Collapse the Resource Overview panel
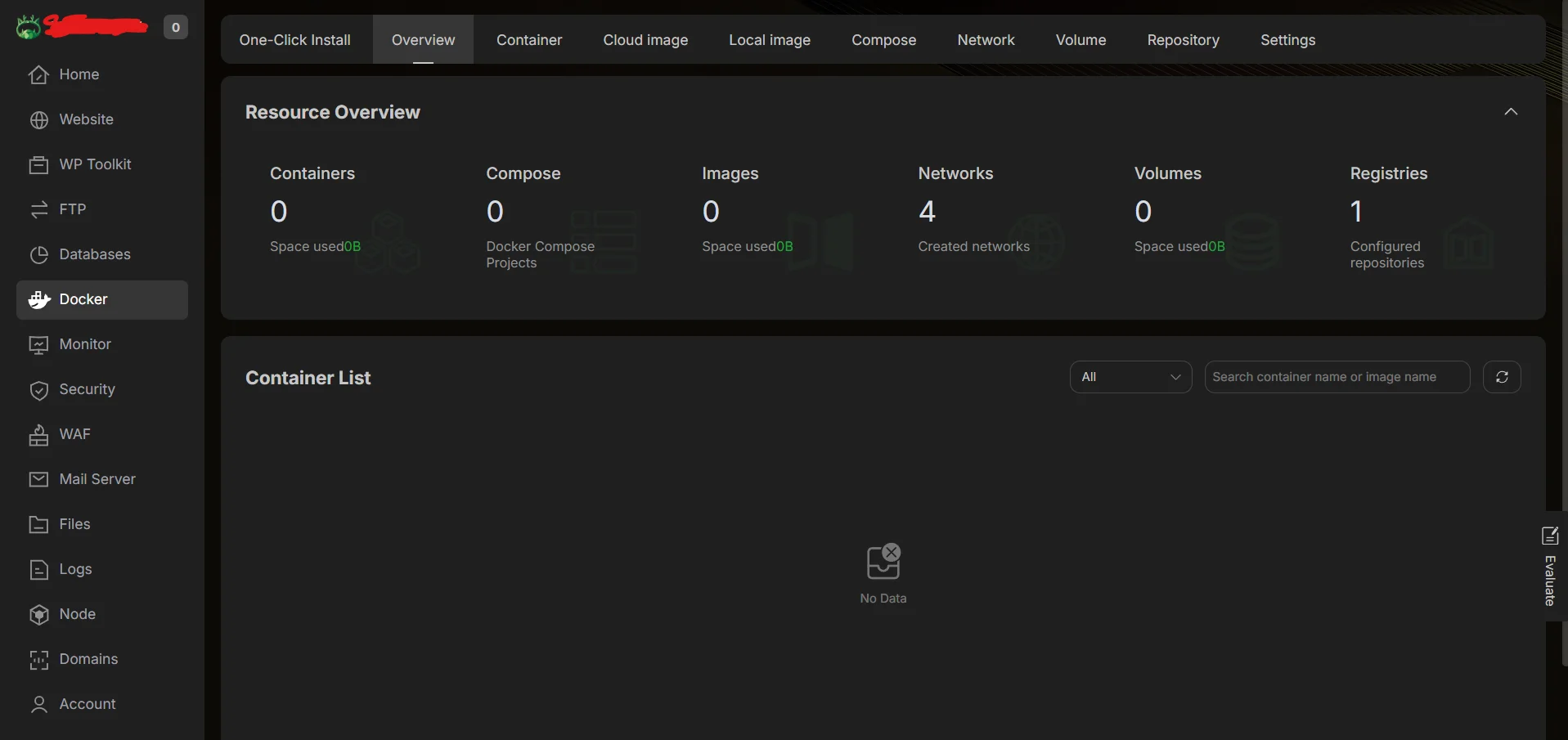1568x740 pixels. 1511,112
